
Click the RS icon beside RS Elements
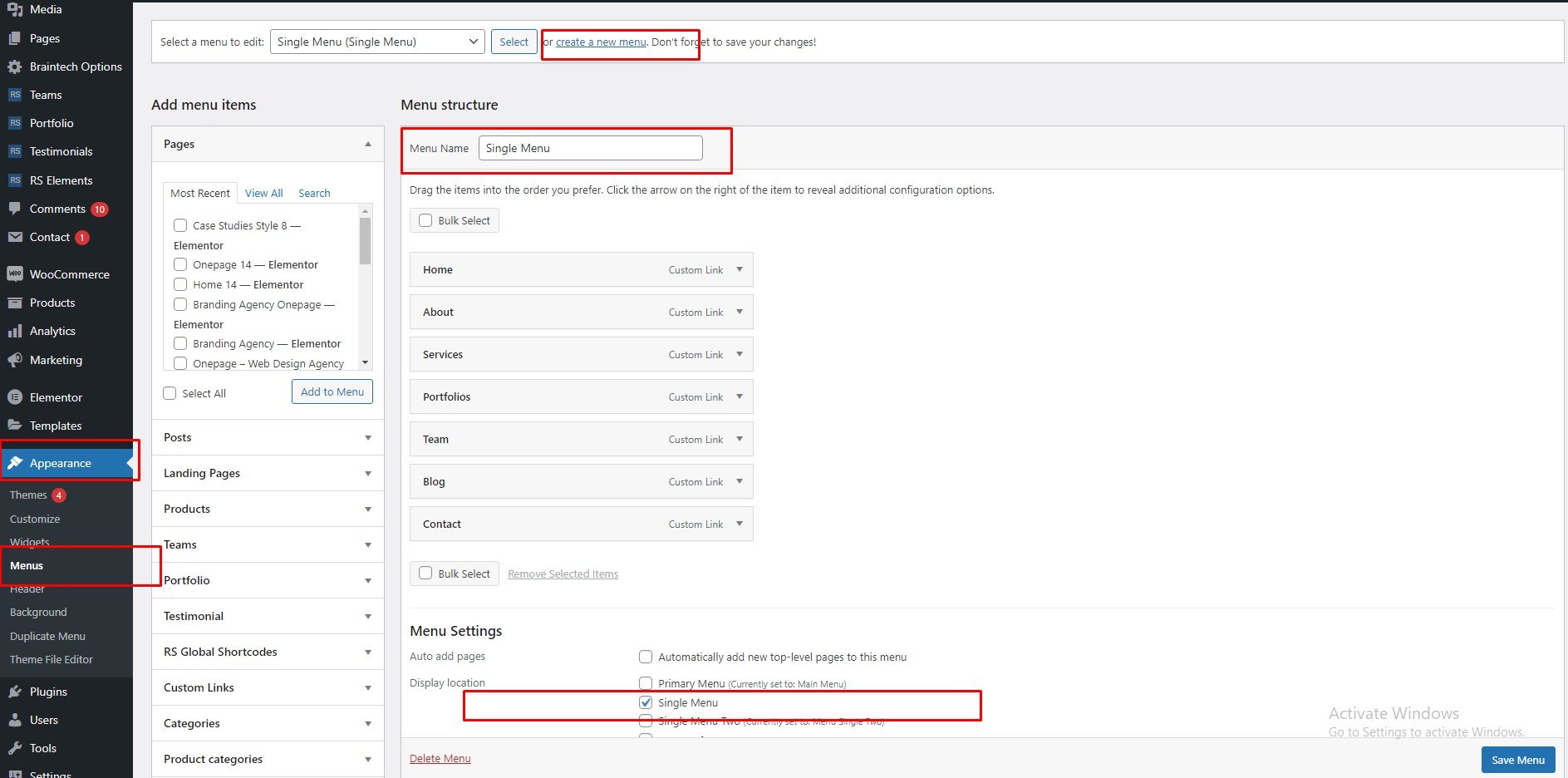15,180
